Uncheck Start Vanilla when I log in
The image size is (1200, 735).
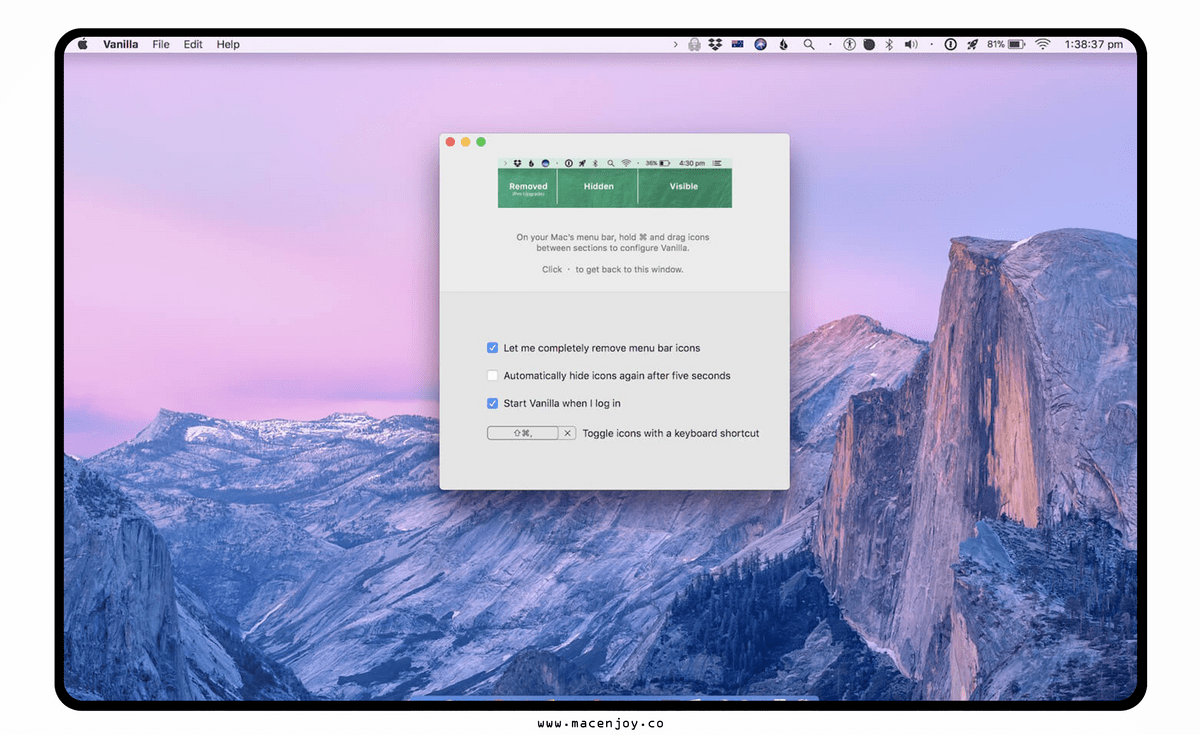coord(492,403)
